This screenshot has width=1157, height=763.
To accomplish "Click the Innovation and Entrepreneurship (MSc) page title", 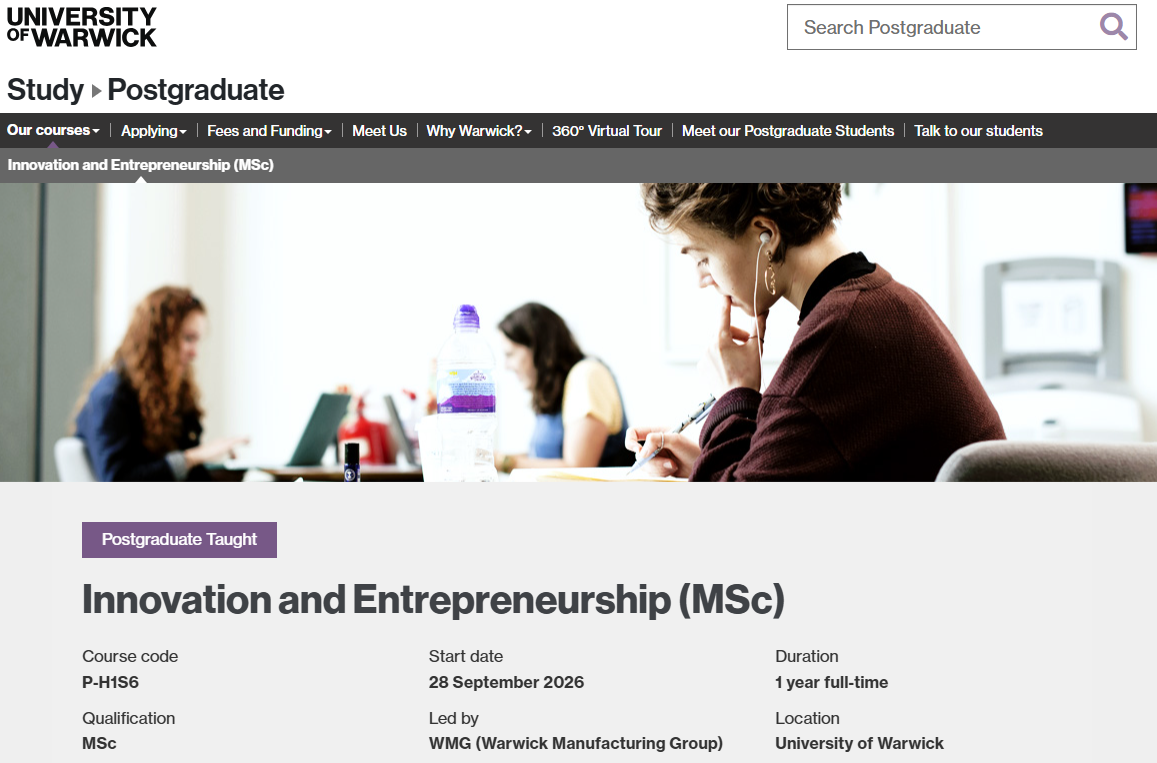I will pos(433,600).
